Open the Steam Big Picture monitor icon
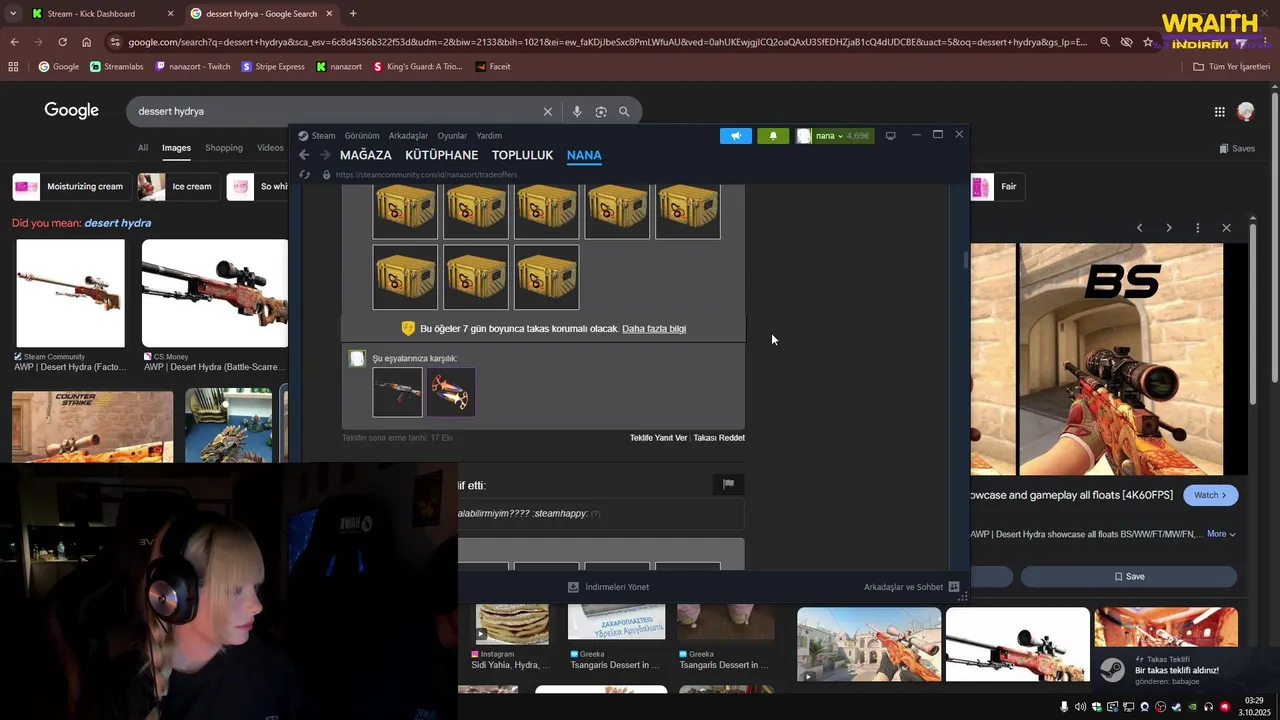This screenshot has height=720, width=1280. tap(890, 136)
